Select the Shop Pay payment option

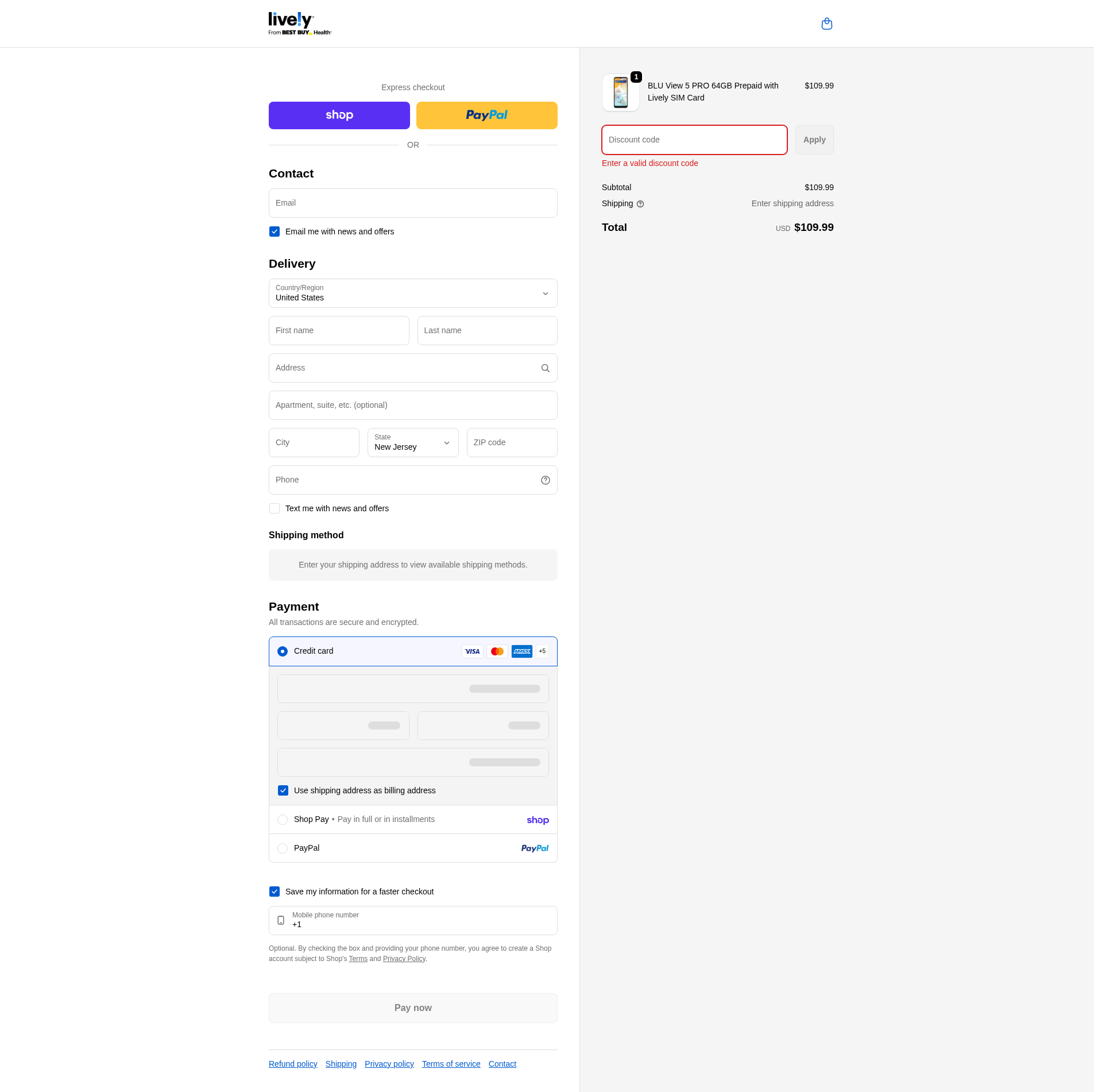point(283,820)
